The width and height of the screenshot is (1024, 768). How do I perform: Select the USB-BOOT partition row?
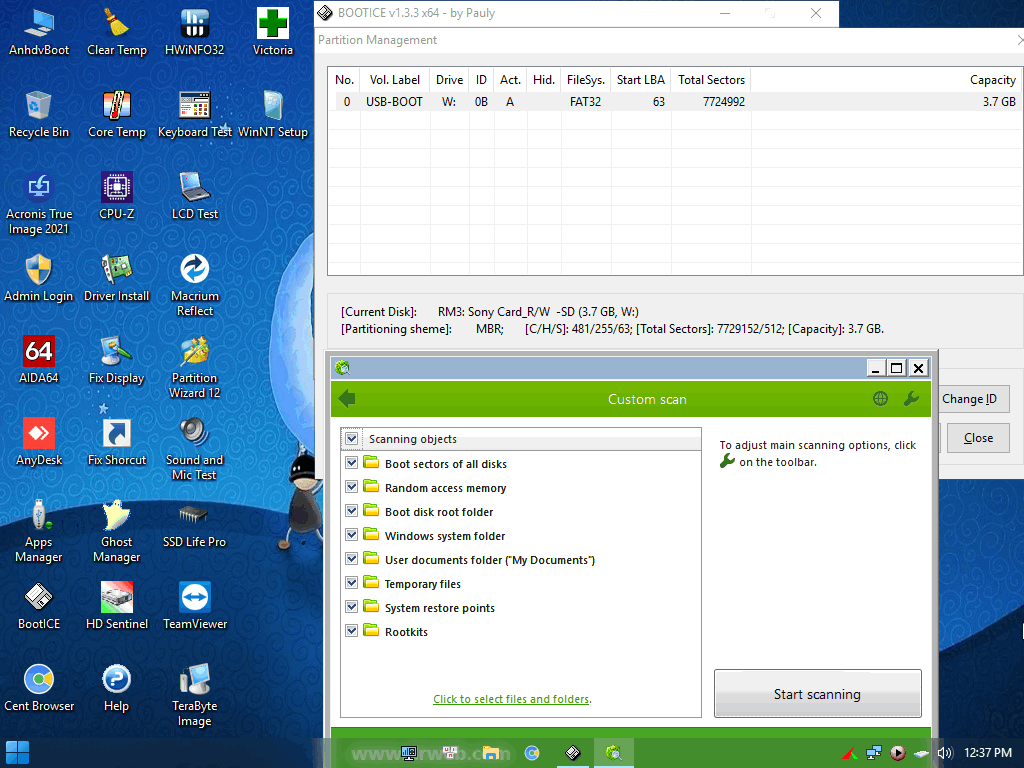point(675,101)
